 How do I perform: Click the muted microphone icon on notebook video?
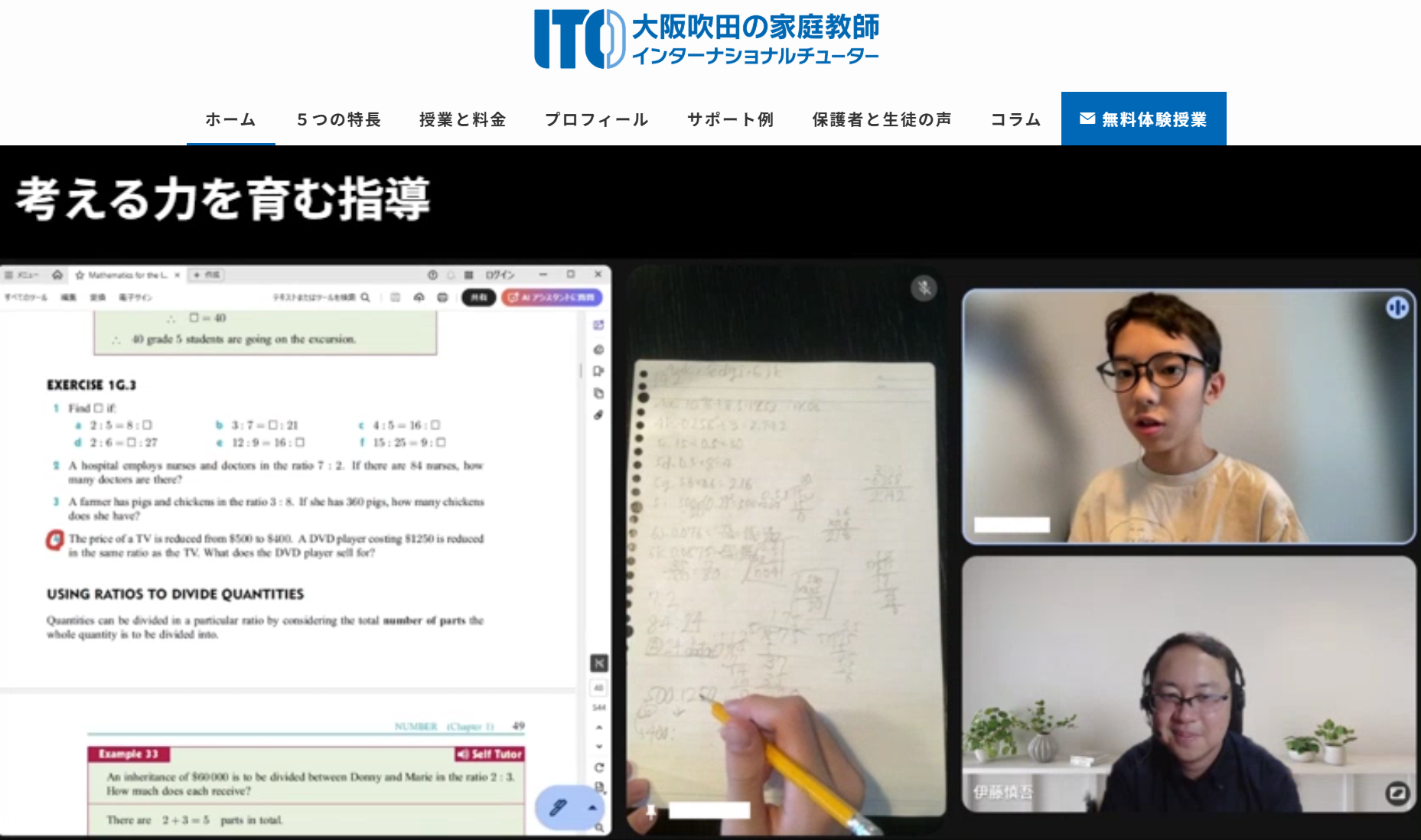tap(924, 288)
